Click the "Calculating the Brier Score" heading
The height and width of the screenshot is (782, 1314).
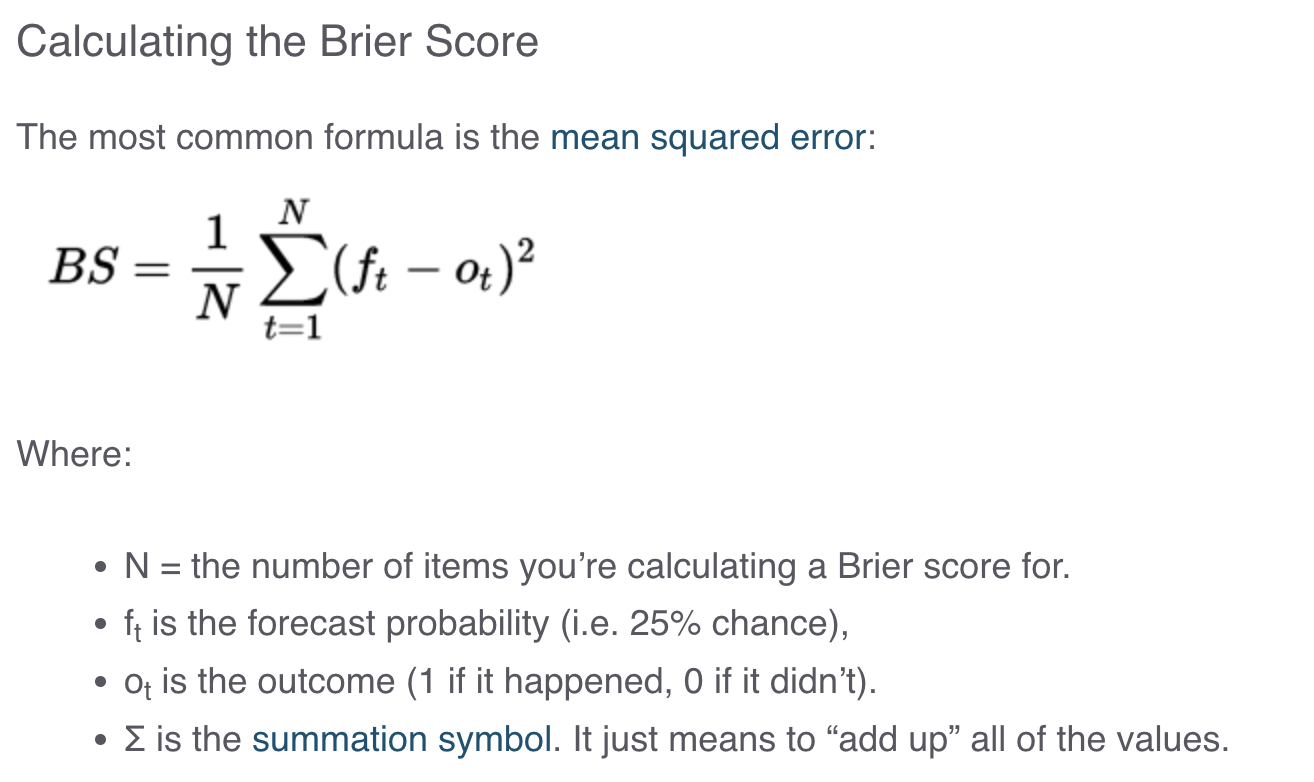[x=278, y=42]
